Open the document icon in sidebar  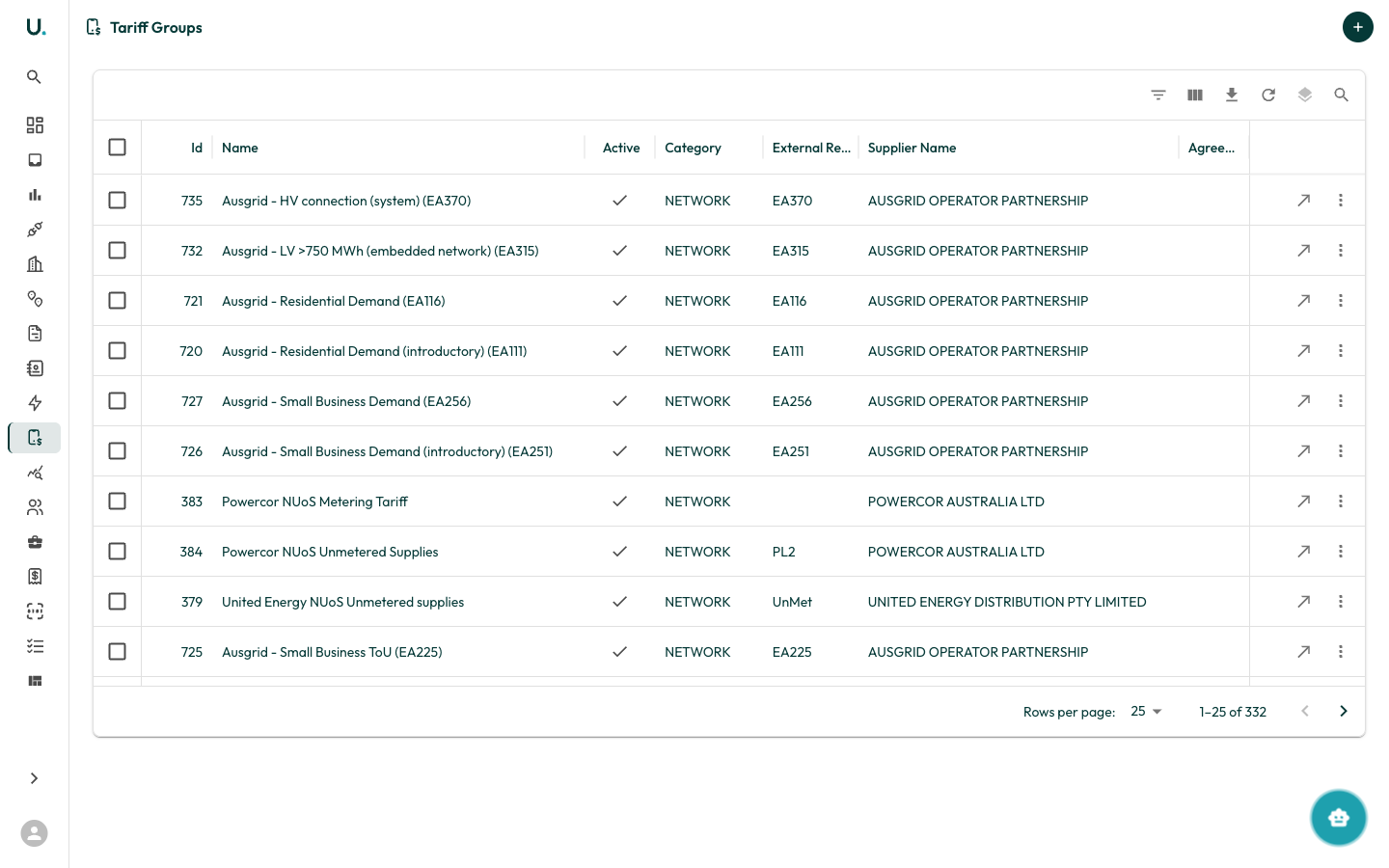(35, 334)
